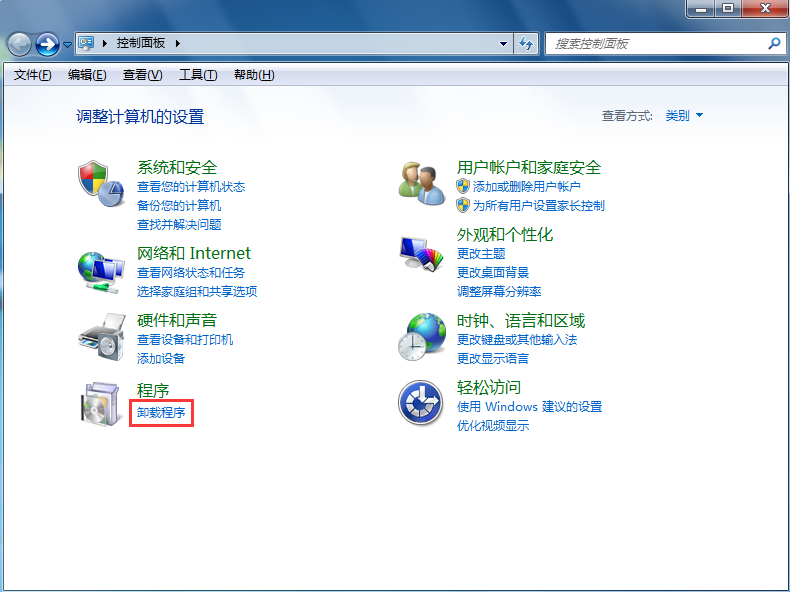Click 优化视频显示 link
Image resolution: width=790 pixels, height=592 pixels.
[493, 425]
